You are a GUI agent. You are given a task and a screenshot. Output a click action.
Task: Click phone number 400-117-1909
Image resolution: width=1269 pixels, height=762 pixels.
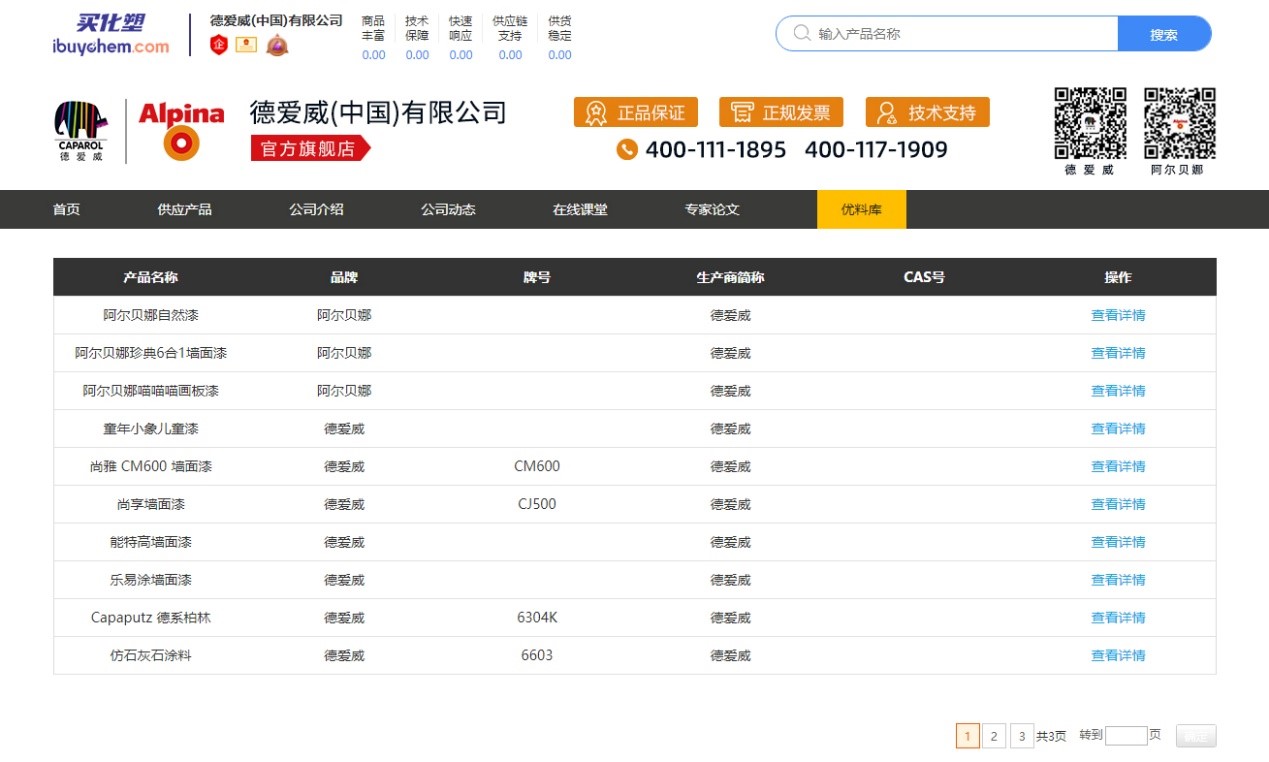coord(876,150)
